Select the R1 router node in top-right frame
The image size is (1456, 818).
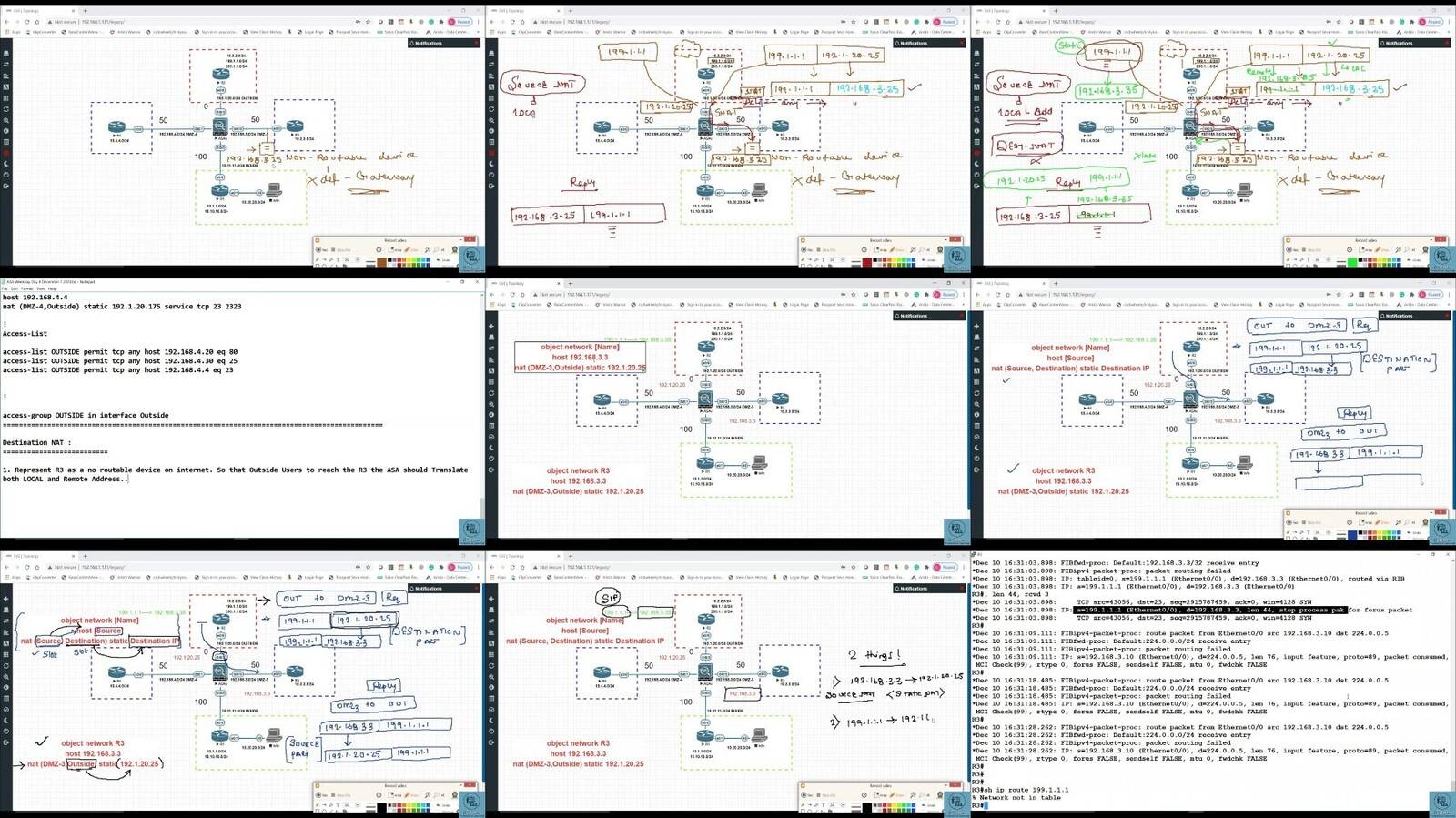point(1190,191)
